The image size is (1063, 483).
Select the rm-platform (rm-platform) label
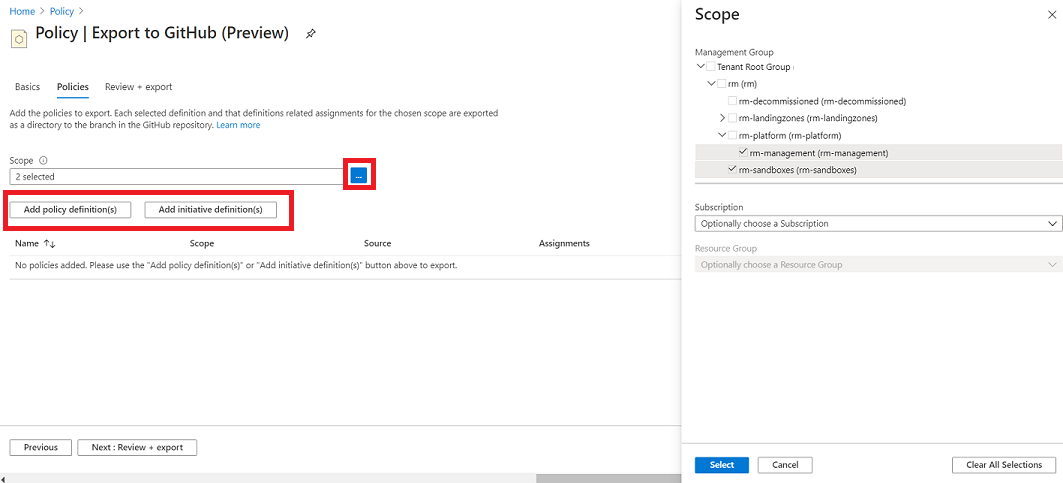(x=790, y=135)
